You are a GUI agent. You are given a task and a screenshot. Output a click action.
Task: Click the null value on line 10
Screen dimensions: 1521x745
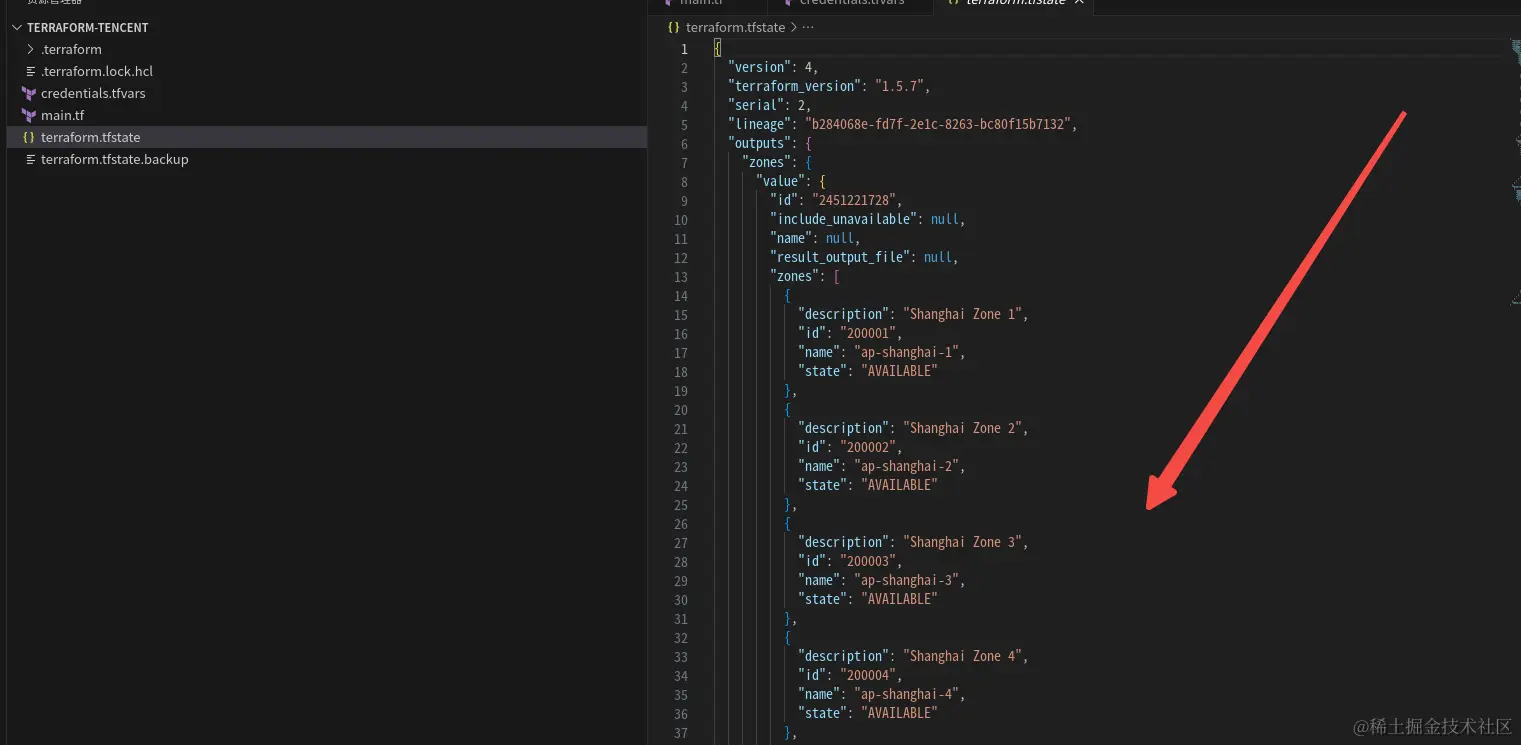(945, 219)
